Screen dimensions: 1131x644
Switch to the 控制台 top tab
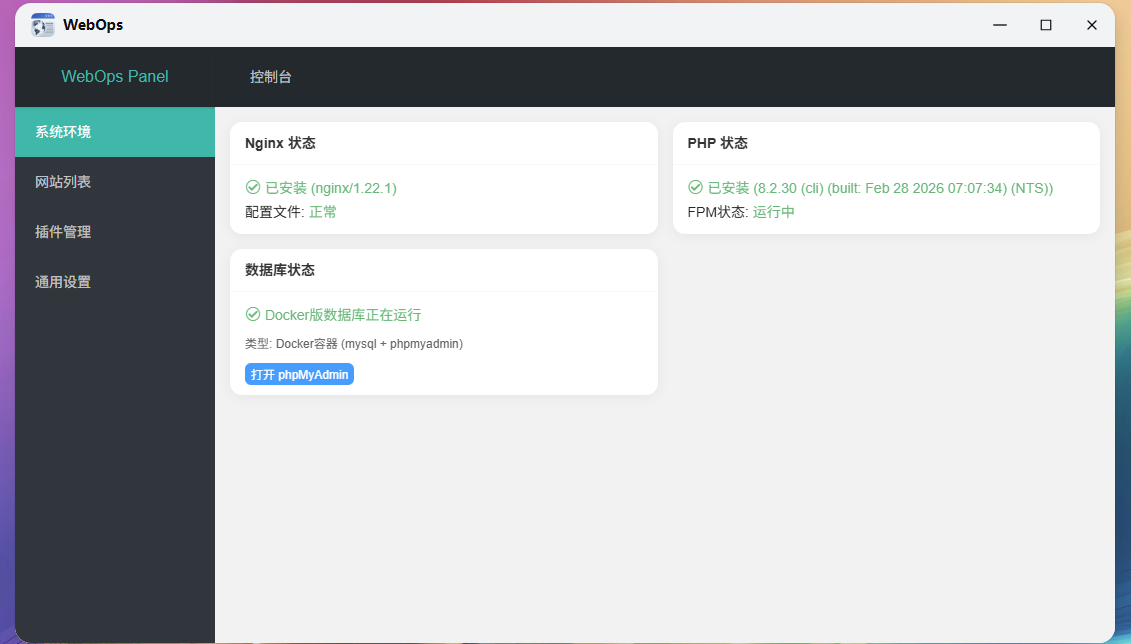pos(270,77)
